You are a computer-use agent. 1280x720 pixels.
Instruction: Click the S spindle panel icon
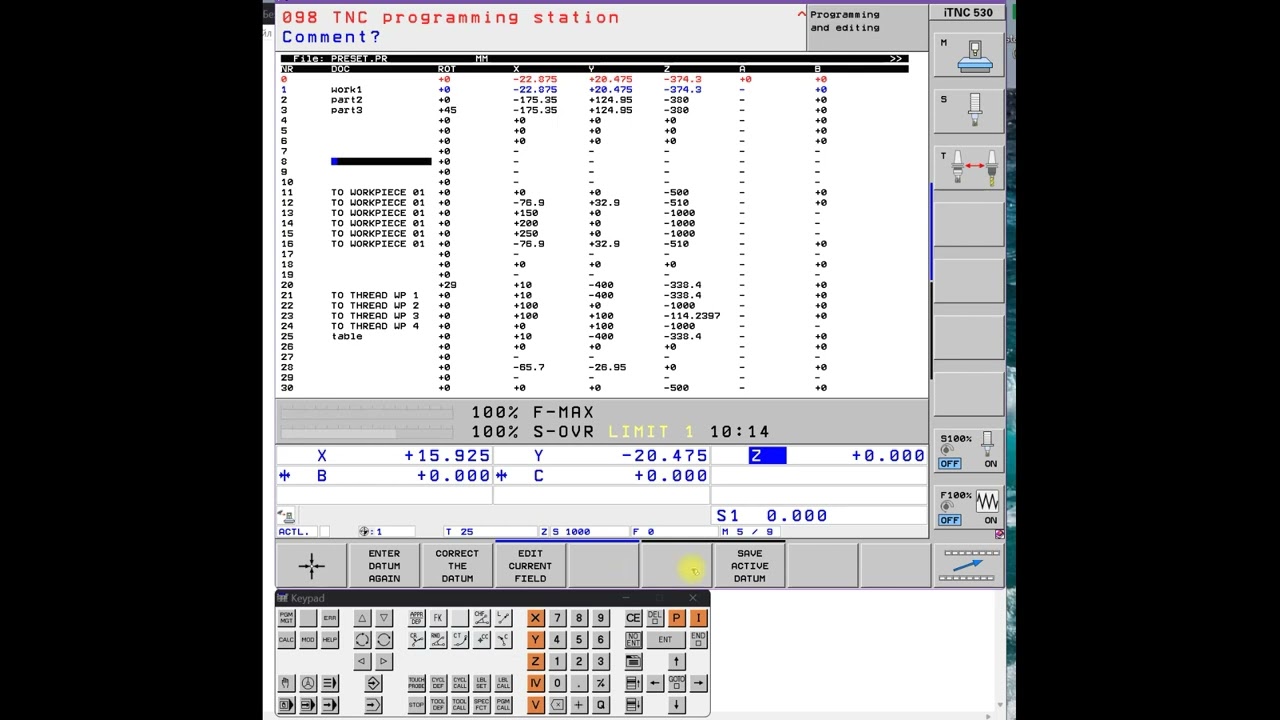(x=968, y=113)
